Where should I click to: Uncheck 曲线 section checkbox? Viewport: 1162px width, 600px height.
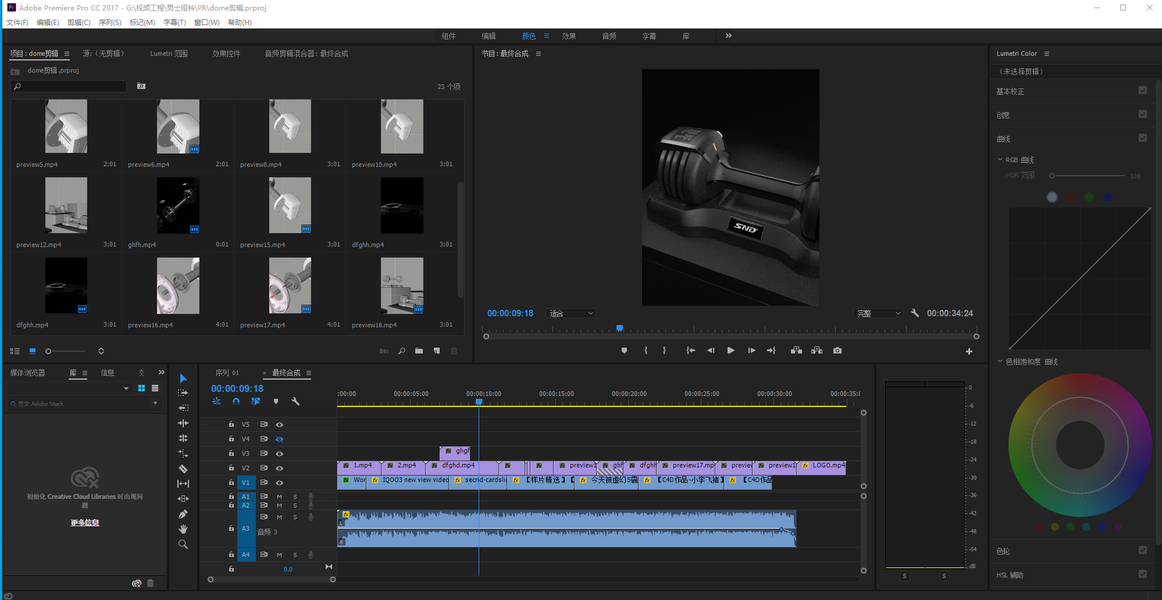(1142, 138)
